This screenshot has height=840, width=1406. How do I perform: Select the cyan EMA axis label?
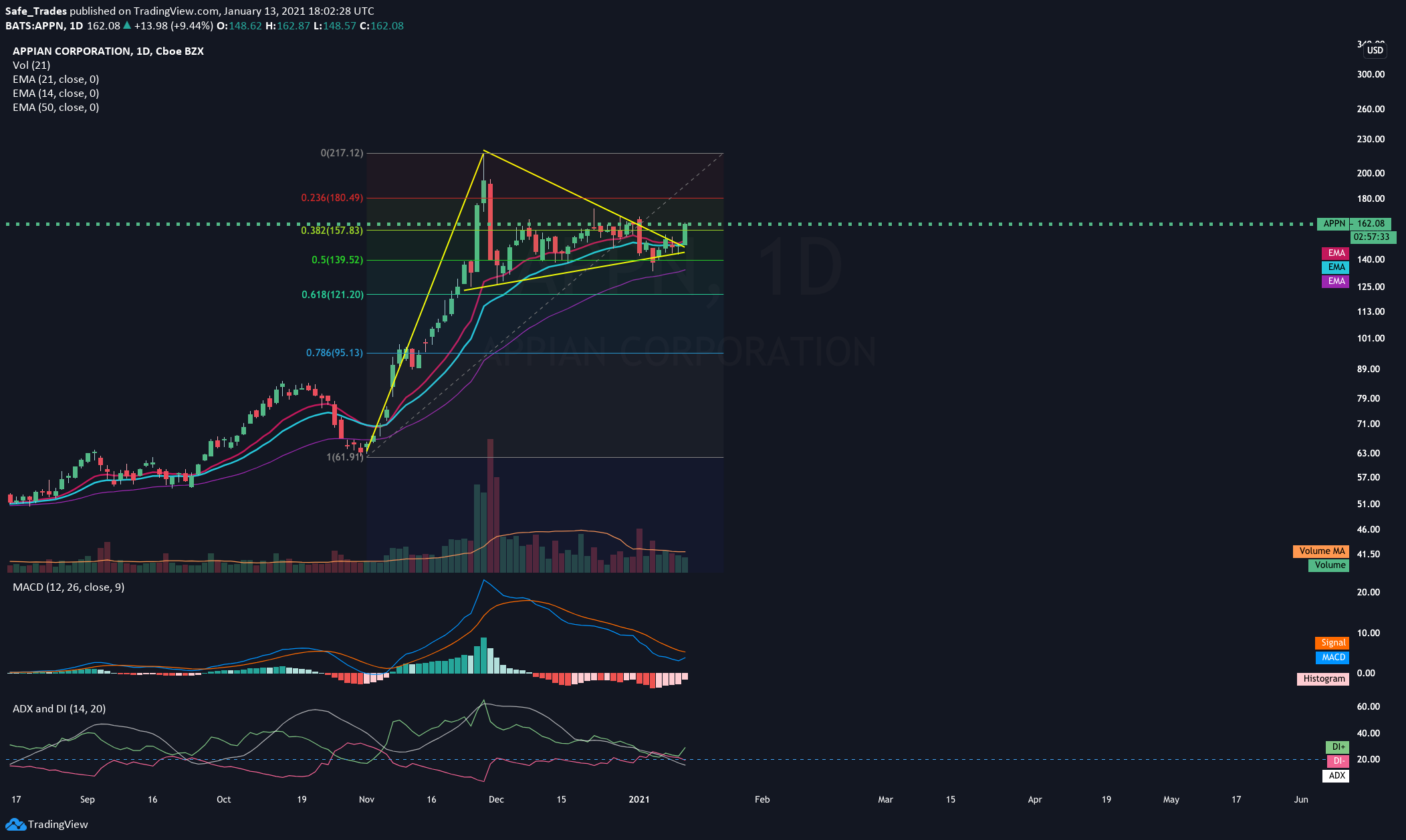[x=1336, y=267]
